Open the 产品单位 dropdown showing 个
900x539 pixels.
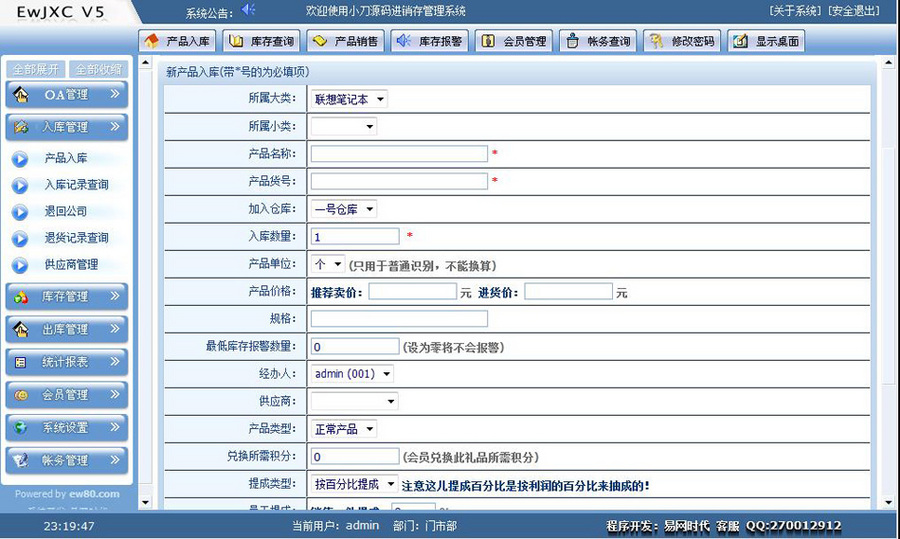point(328,264)
